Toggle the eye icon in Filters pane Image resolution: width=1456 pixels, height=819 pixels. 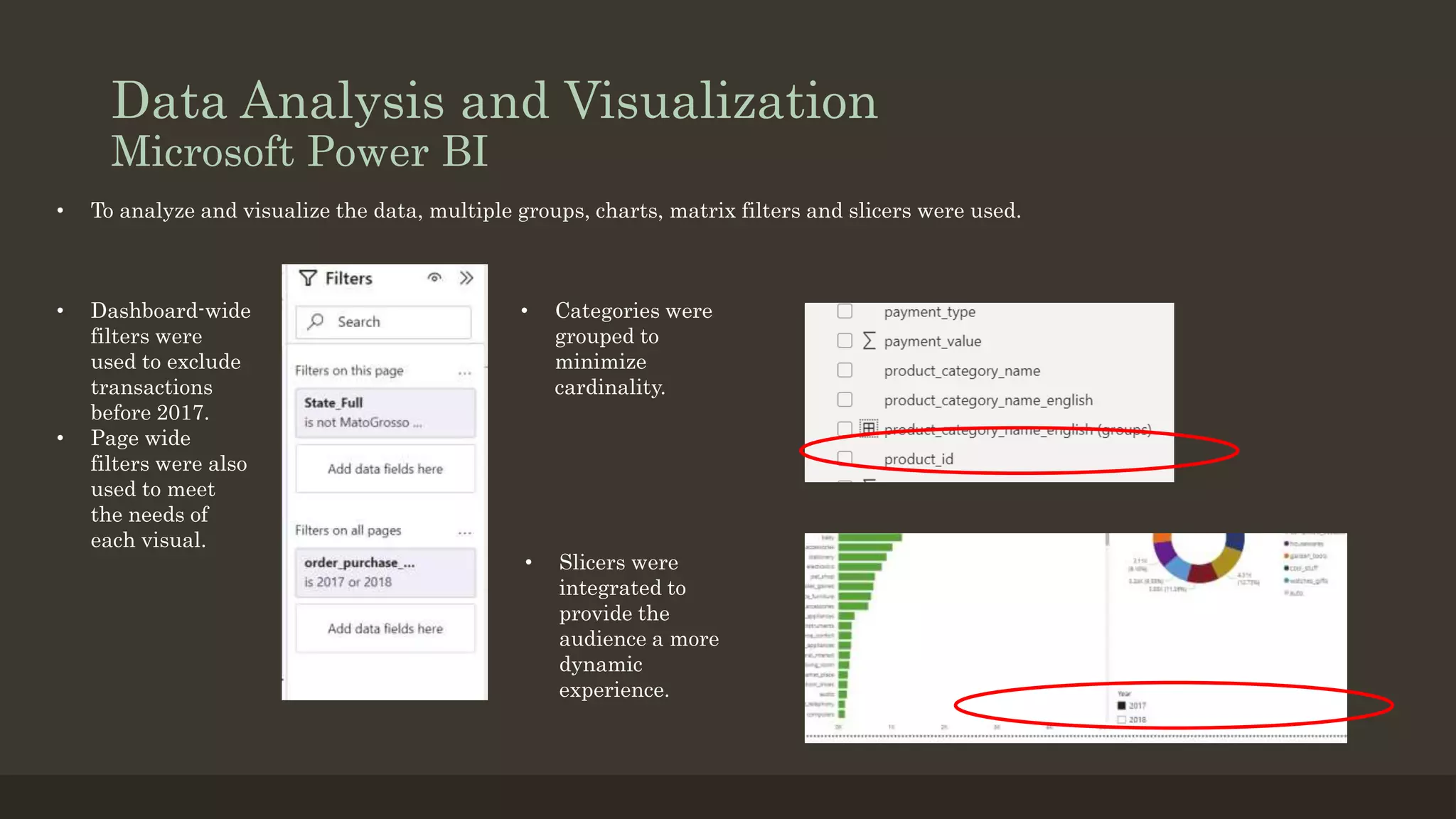coord(434,278)
